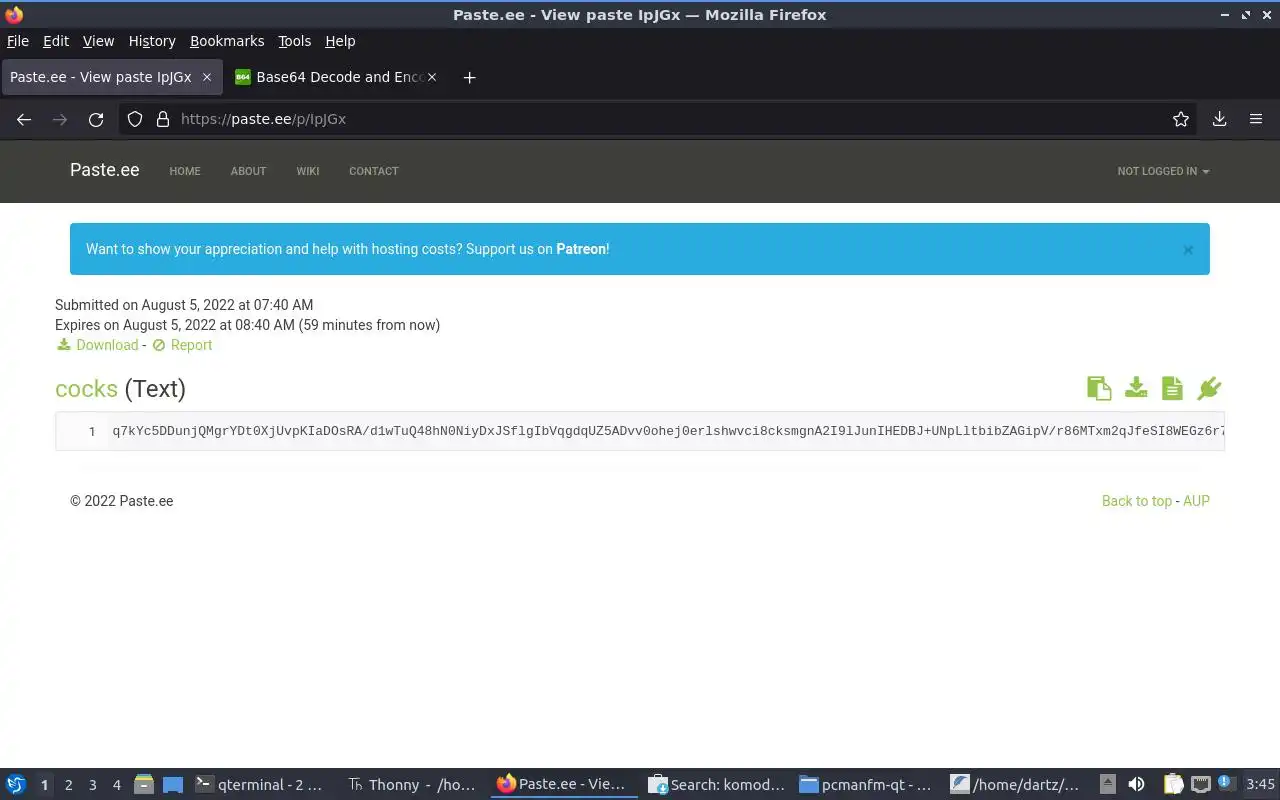
Task: Click the base64 paste content line
Action: coord(668,431)
